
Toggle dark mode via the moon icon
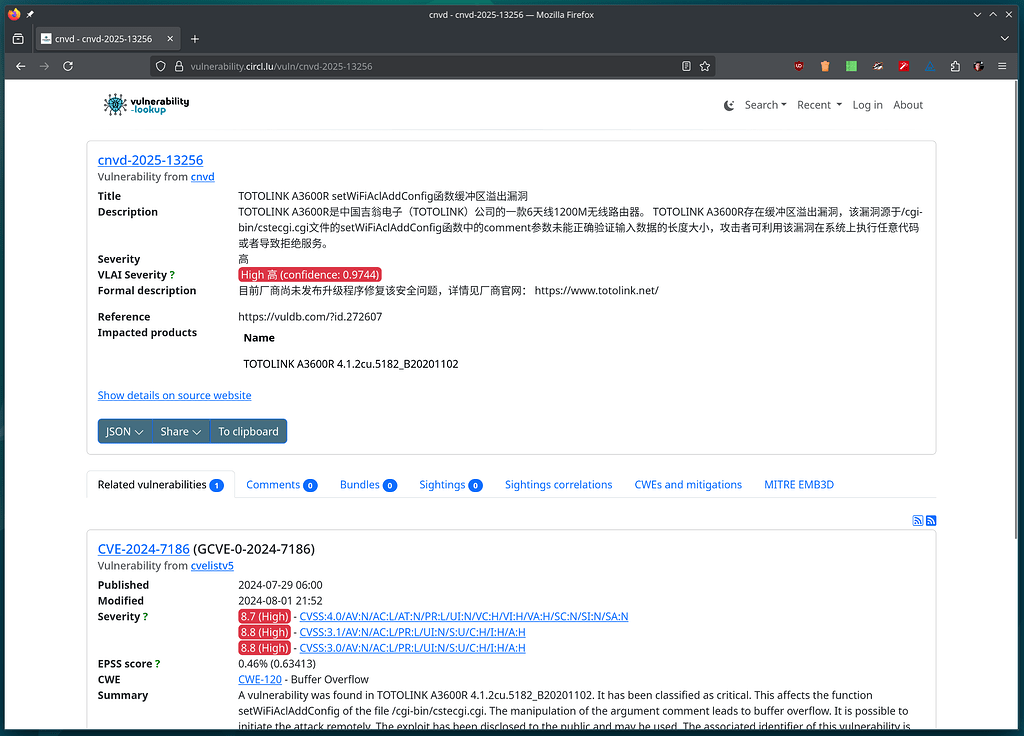[729, 105]
